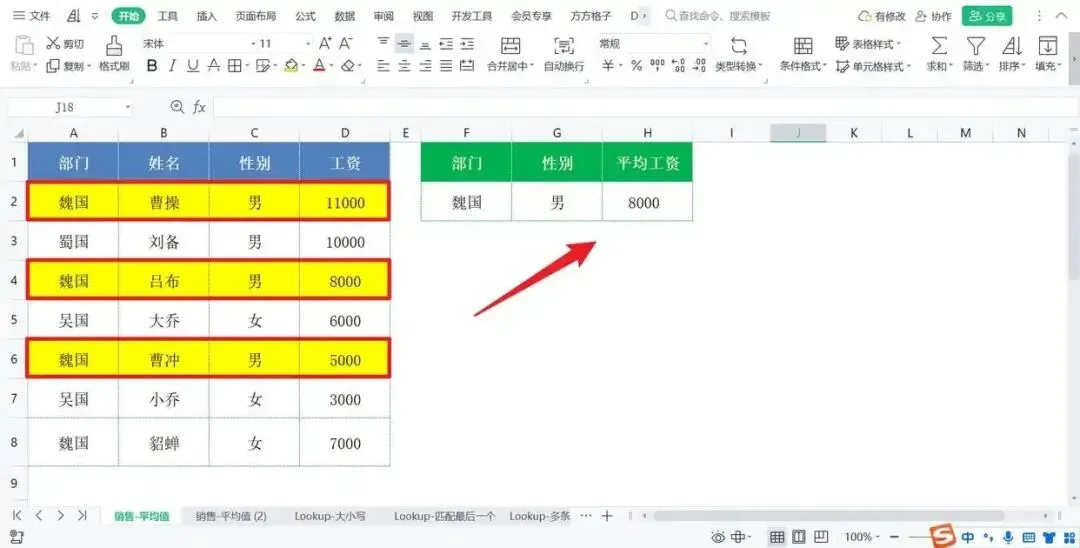Image resolution: width=1080 pixels, height=548 pixels.
Task: Click the increase indent icon
Action: coord(467,43)
